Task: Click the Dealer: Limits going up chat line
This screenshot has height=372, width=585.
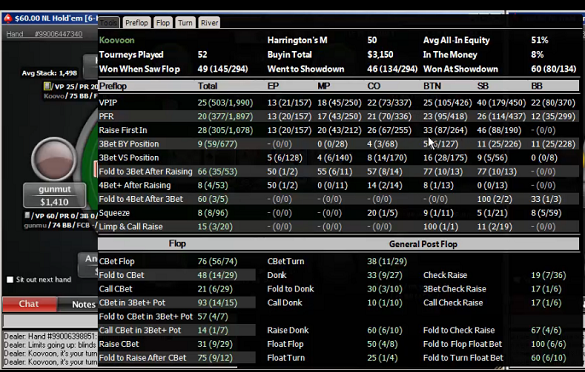Action: pos(51,345)
